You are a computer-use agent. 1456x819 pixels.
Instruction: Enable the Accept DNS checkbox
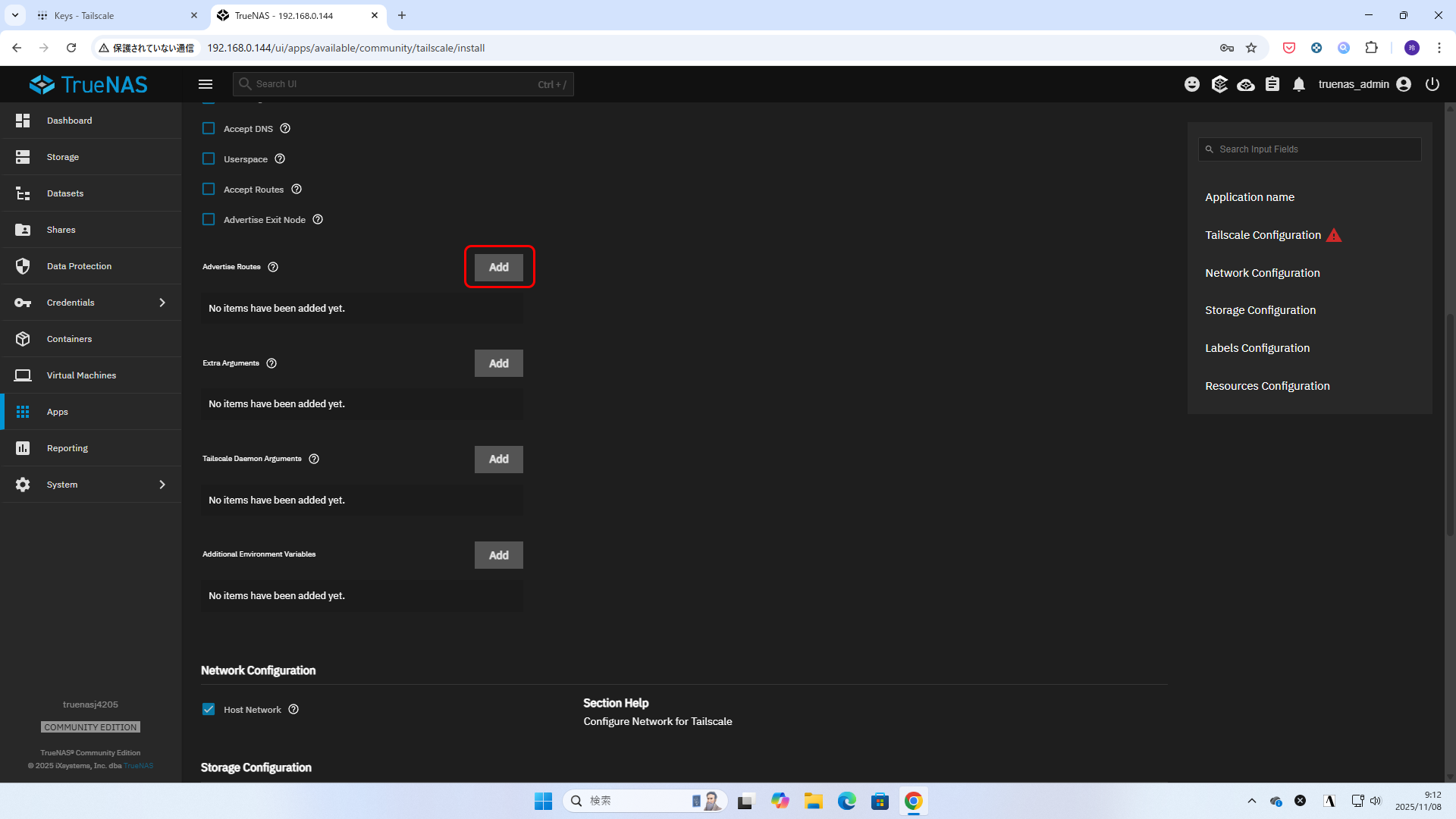pyautogui.click(x=209, y=128)
